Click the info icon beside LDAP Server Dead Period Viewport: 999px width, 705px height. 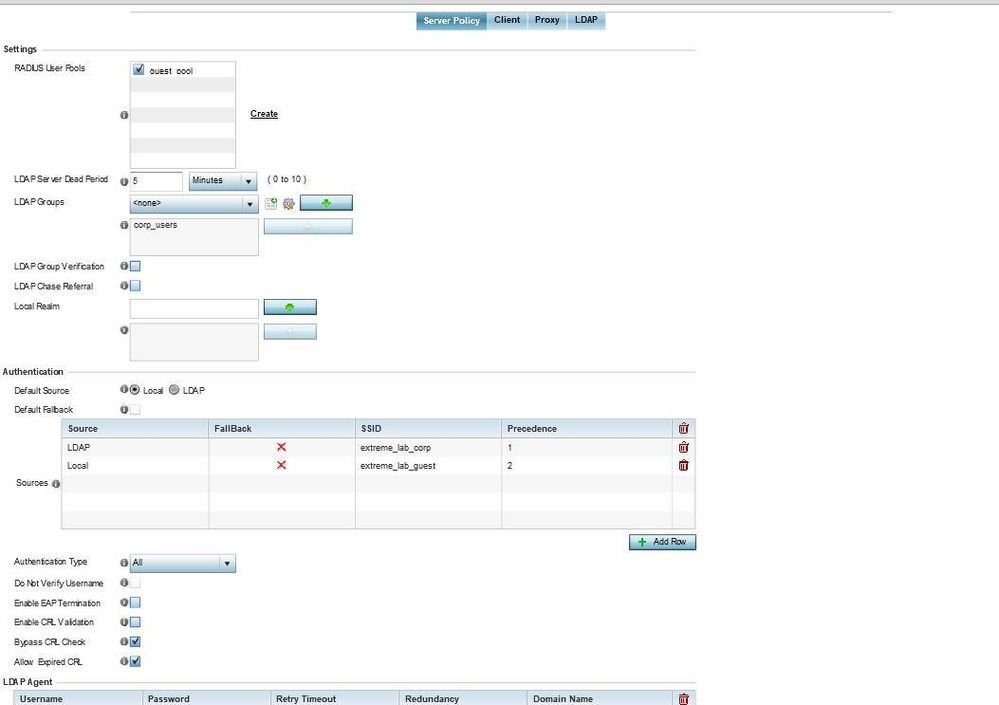click(x=124, y=181)
